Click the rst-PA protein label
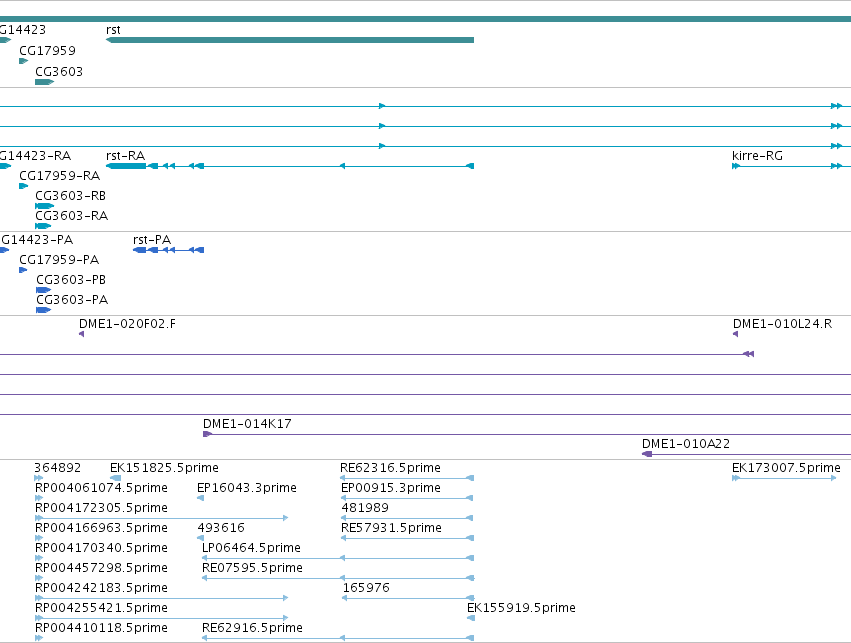Screen dimensions: 851x643 pyautogui.click(x=152, y=240)
